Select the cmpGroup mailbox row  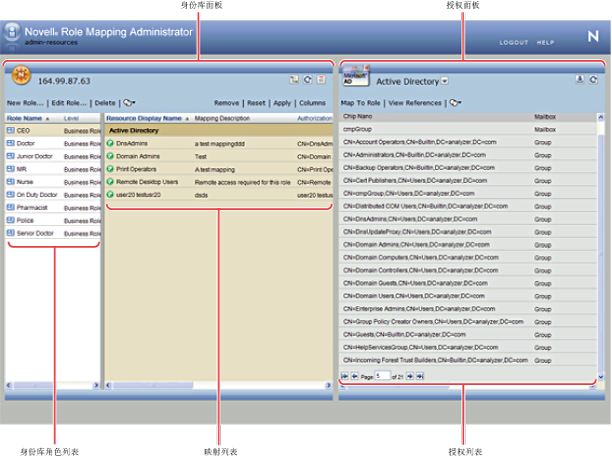[x=468, y=129]
